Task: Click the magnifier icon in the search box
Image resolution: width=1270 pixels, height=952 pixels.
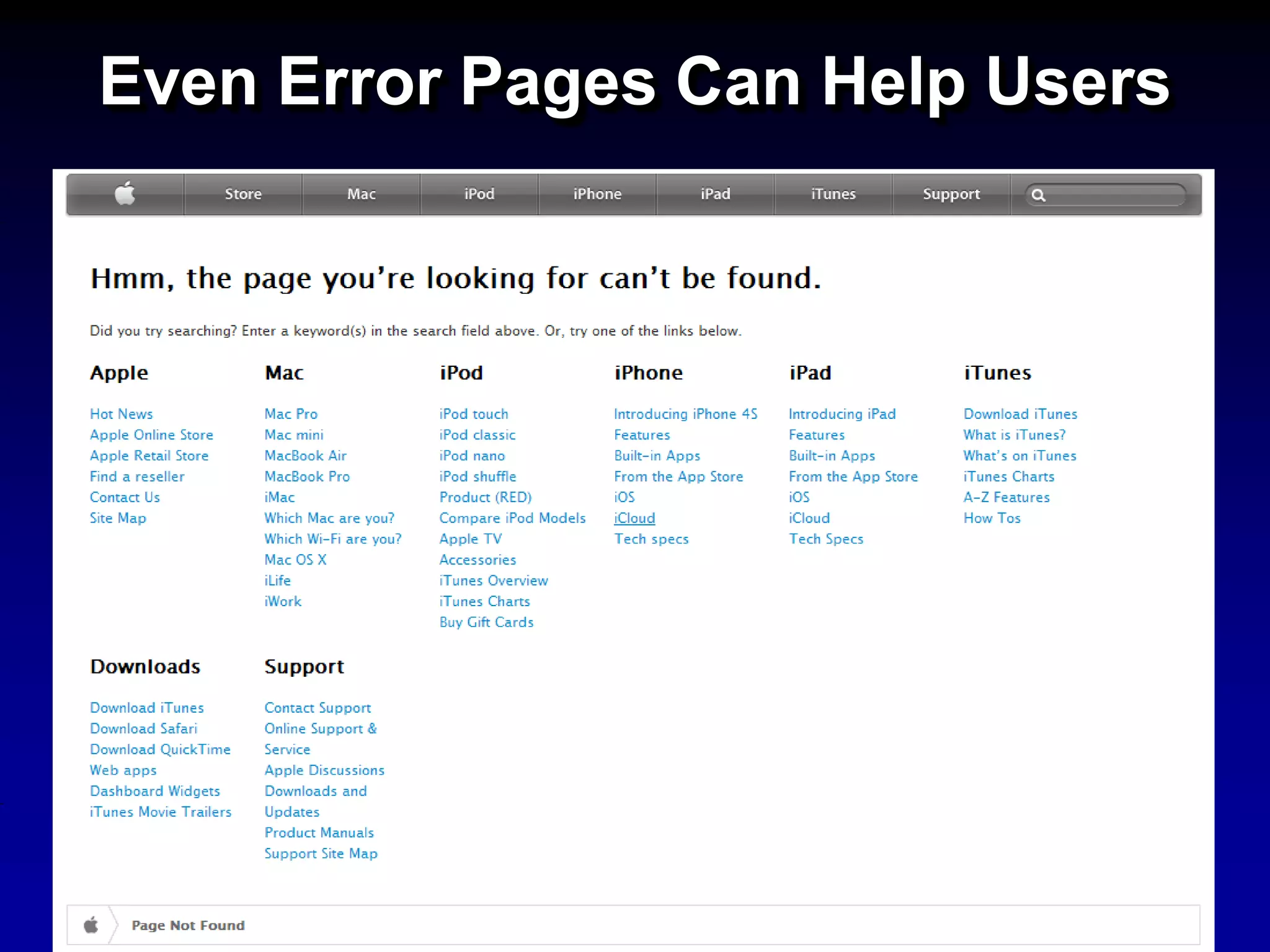Action: click(x=1039, y=195)
